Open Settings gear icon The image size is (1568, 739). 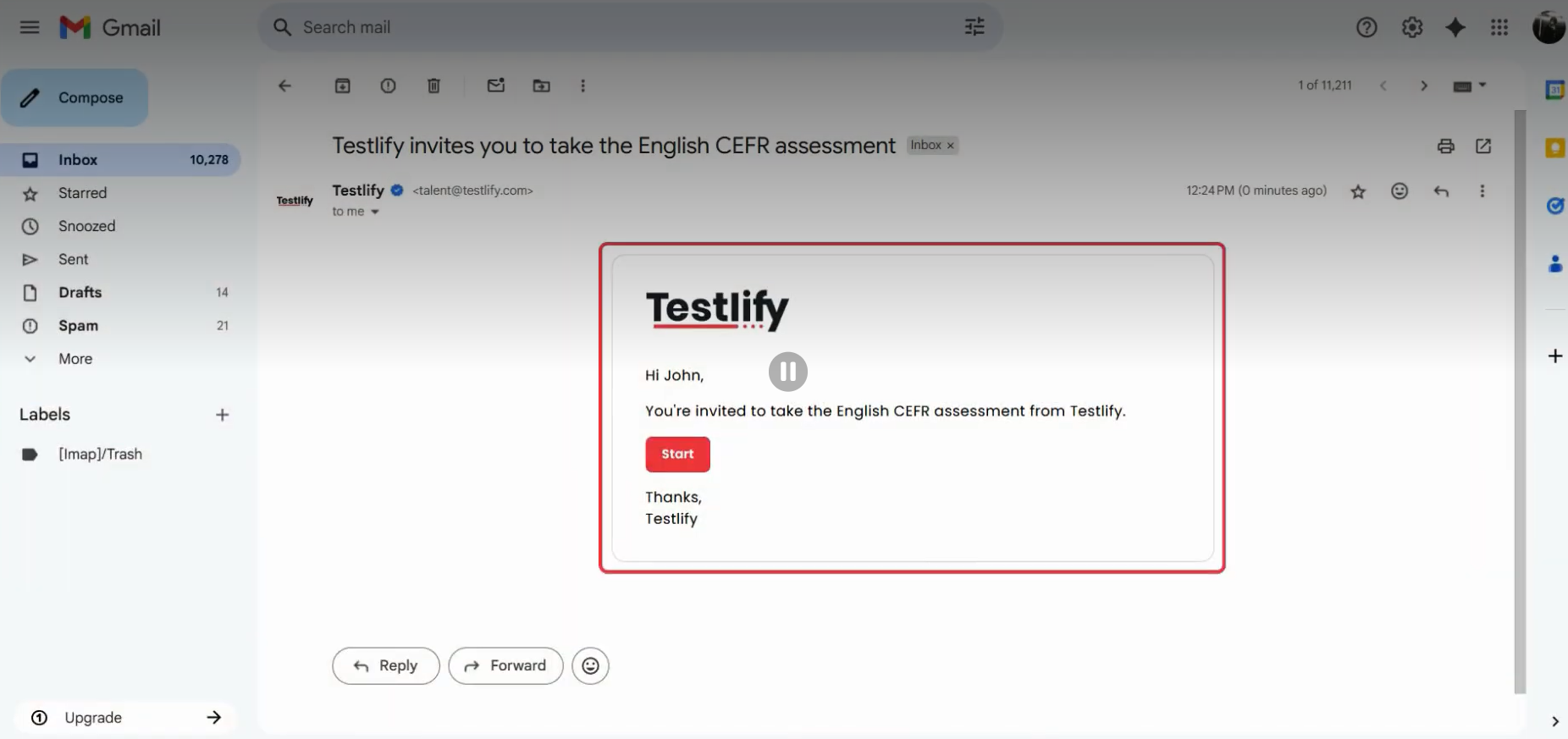coord(1411,28)
